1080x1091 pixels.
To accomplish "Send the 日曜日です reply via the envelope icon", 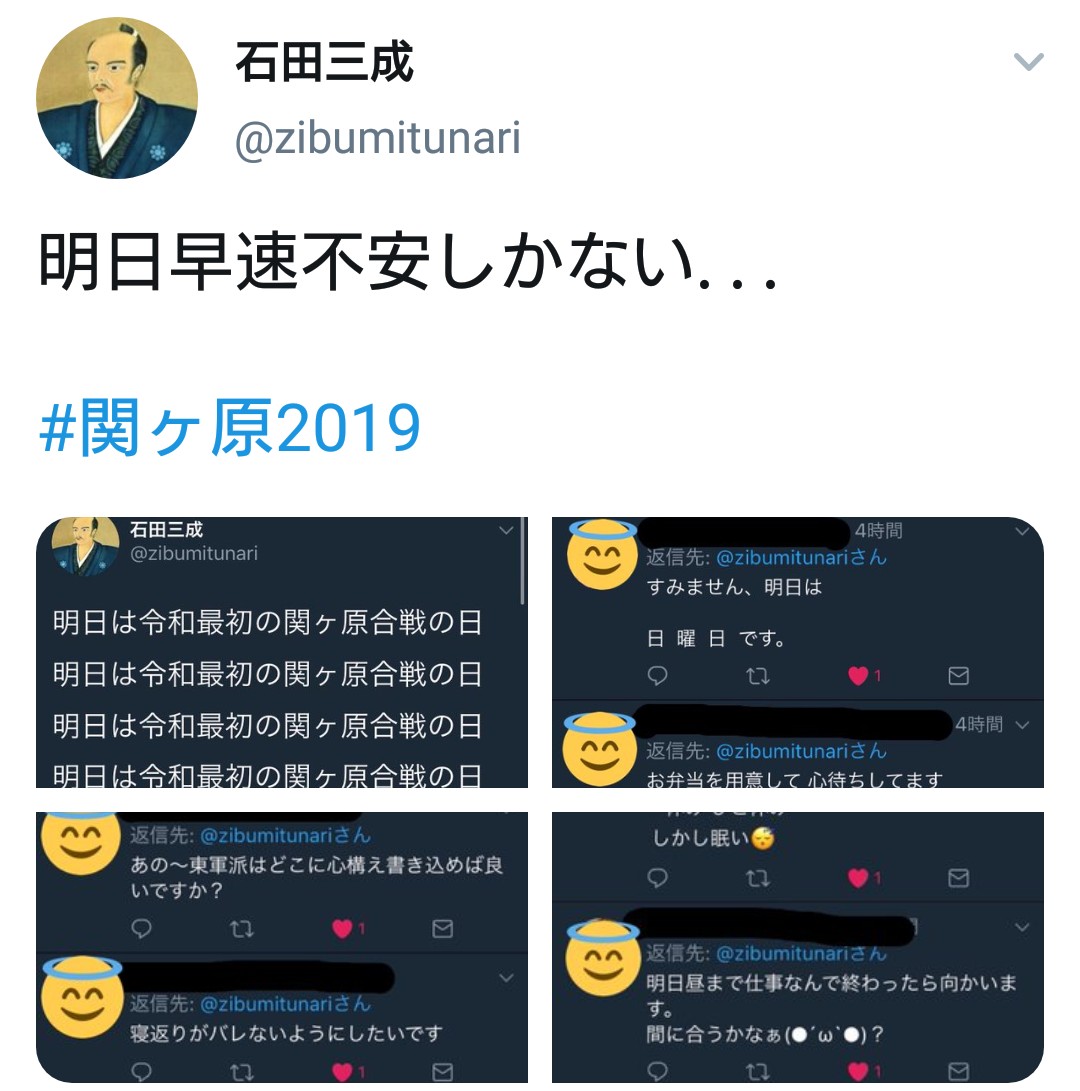I will pos(958,676).
